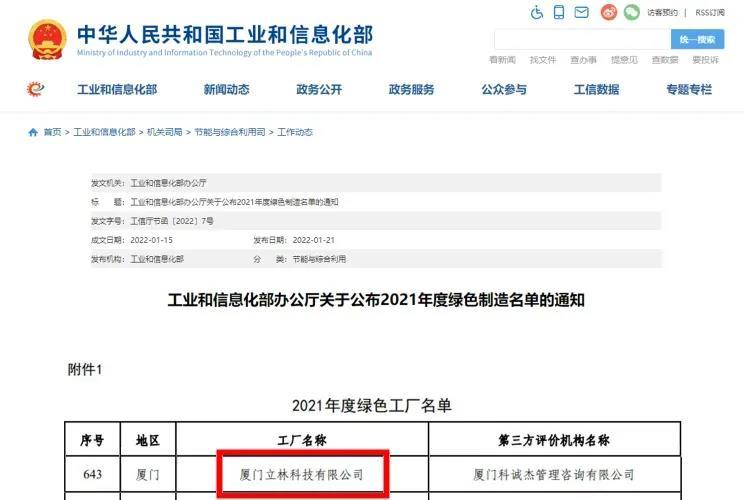This screenshot has height=500, width=744.
Task: Open the RSS订阅 link
Action: coord(710,13)
